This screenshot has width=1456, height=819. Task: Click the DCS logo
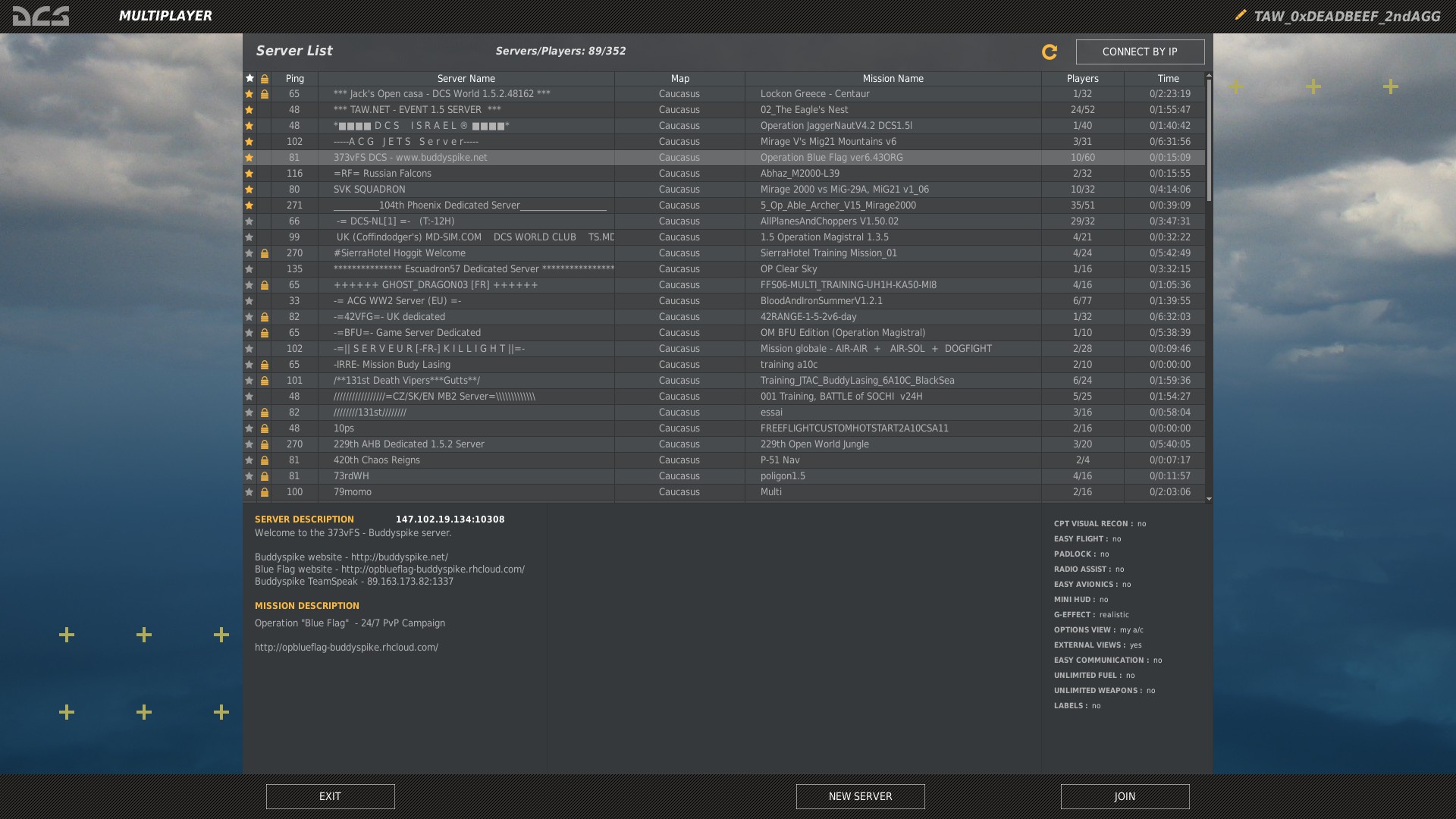tap(41, 16)
